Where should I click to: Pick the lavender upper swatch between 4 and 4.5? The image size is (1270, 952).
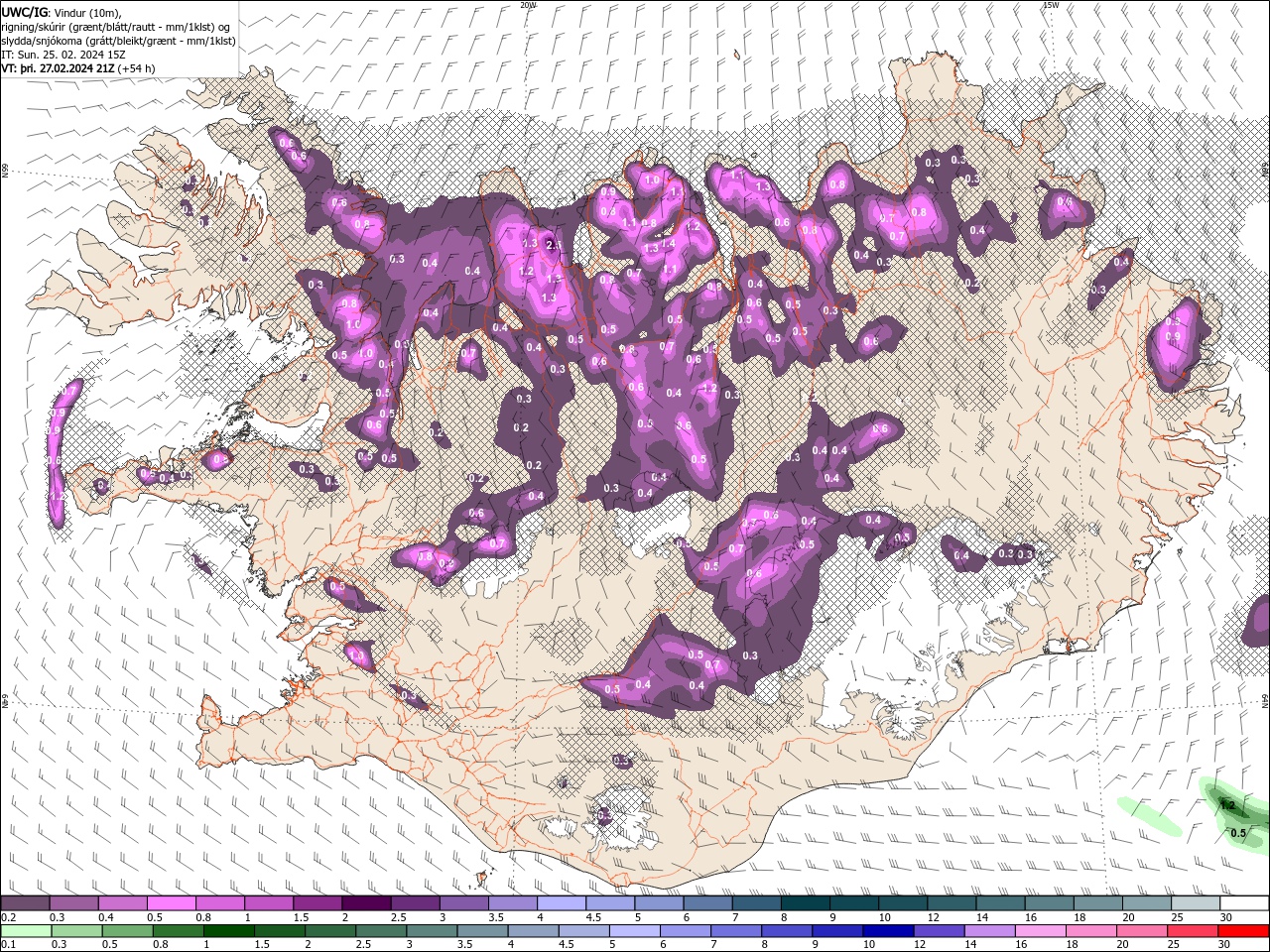562,903
